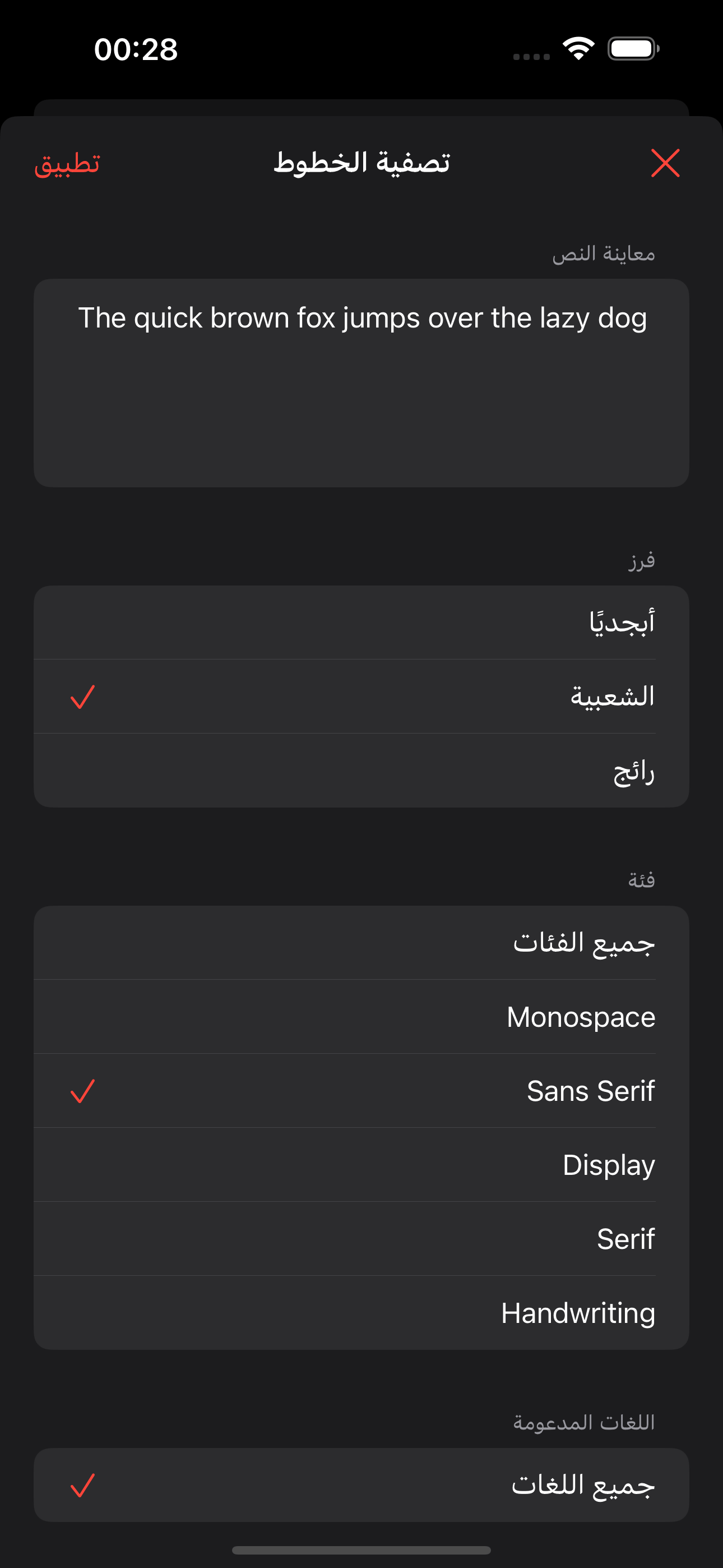This screenshot has width=723, height=1568.
Task: Tap the Wi-Fi status icon
Action: coord(578,49)
